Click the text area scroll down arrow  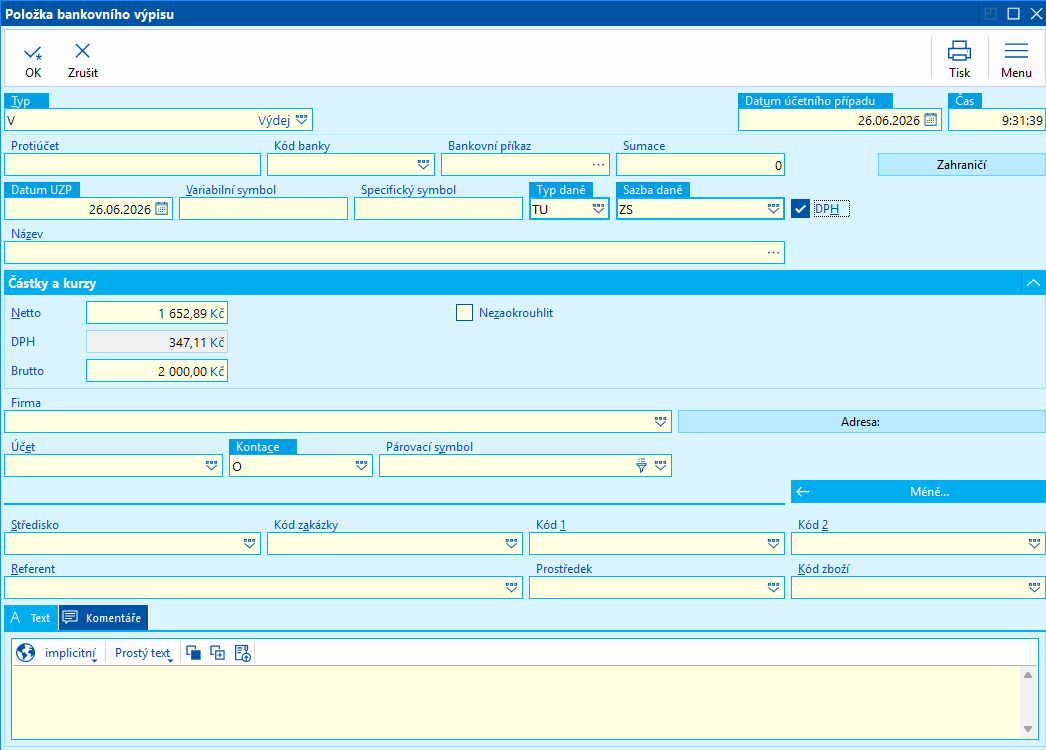click(1028, 729)
